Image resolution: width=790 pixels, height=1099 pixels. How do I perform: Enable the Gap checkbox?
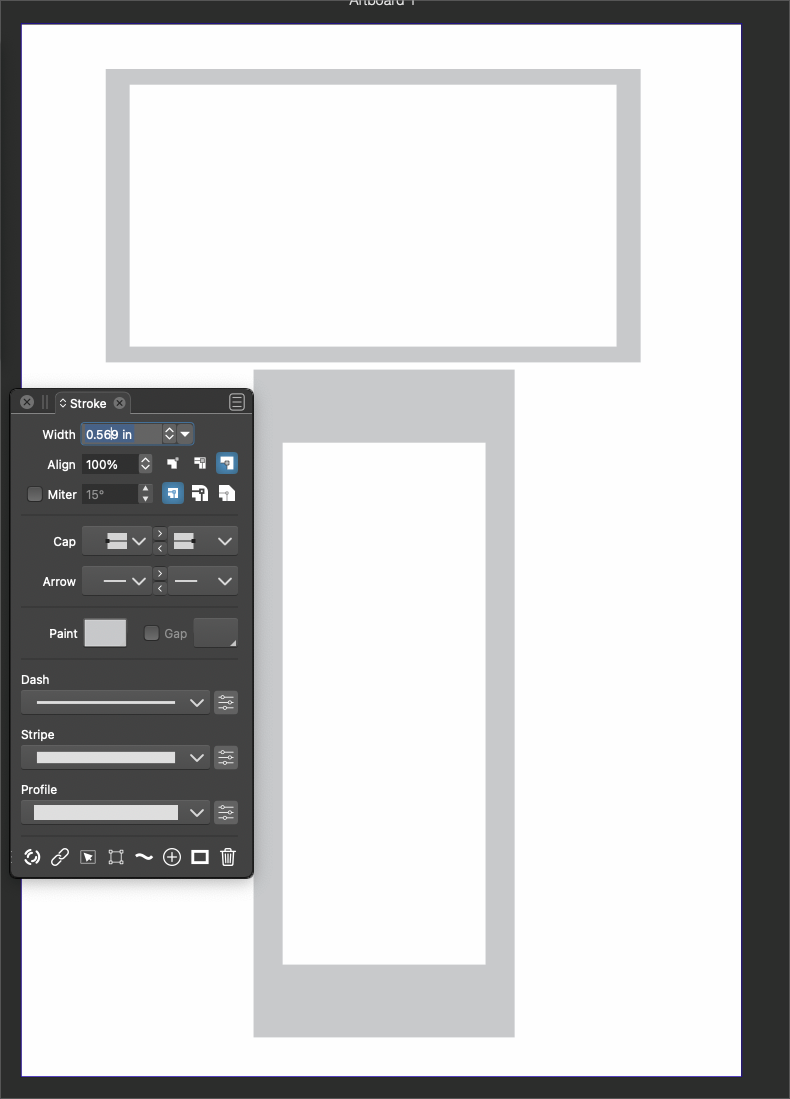(x=152, y=633)
